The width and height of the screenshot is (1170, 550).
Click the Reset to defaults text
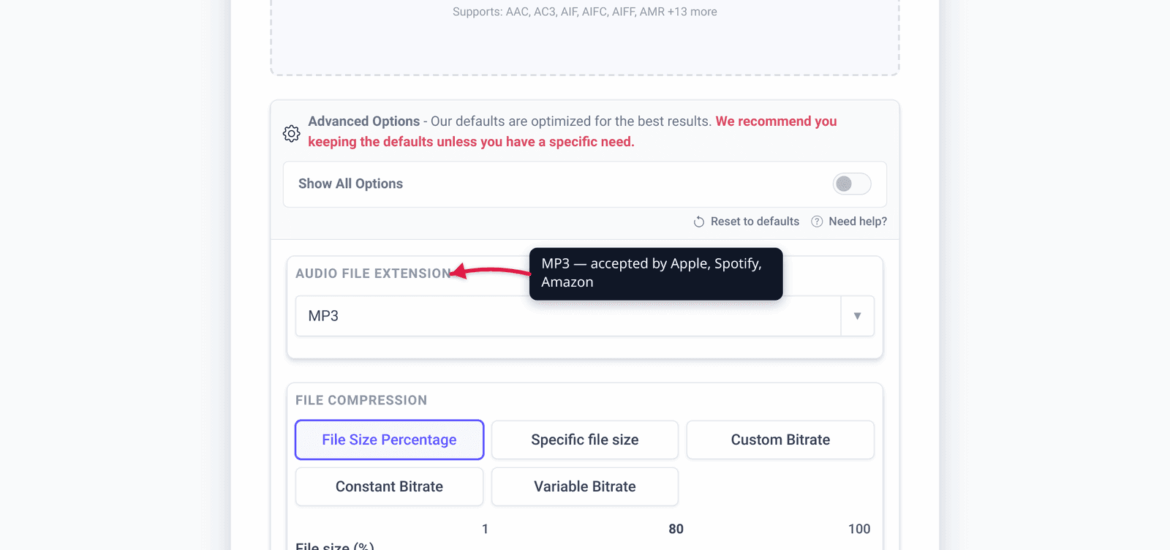tap(755, 222)
